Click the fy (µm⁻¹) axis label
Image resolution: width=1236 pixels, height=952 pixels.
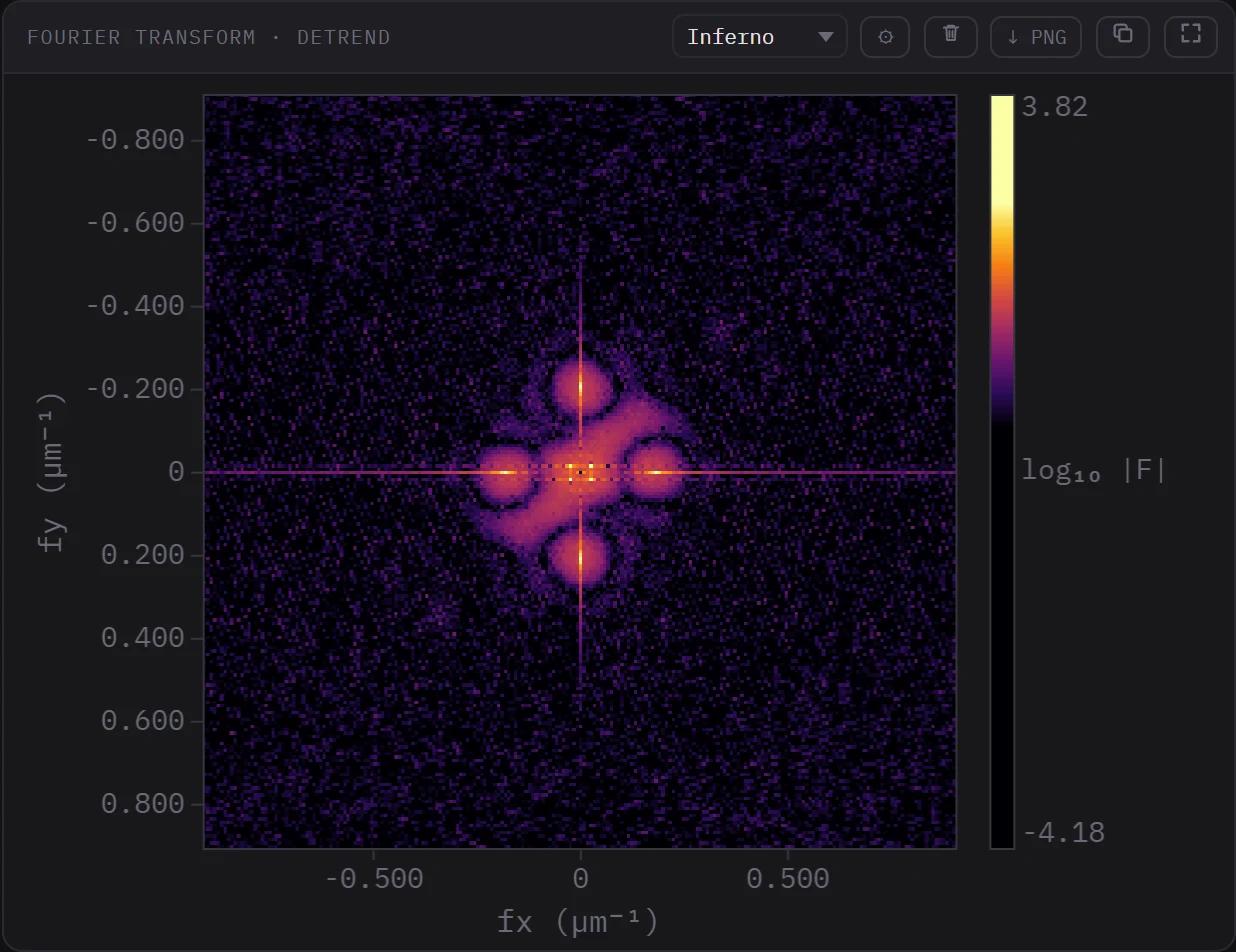(x=50, y=472)
